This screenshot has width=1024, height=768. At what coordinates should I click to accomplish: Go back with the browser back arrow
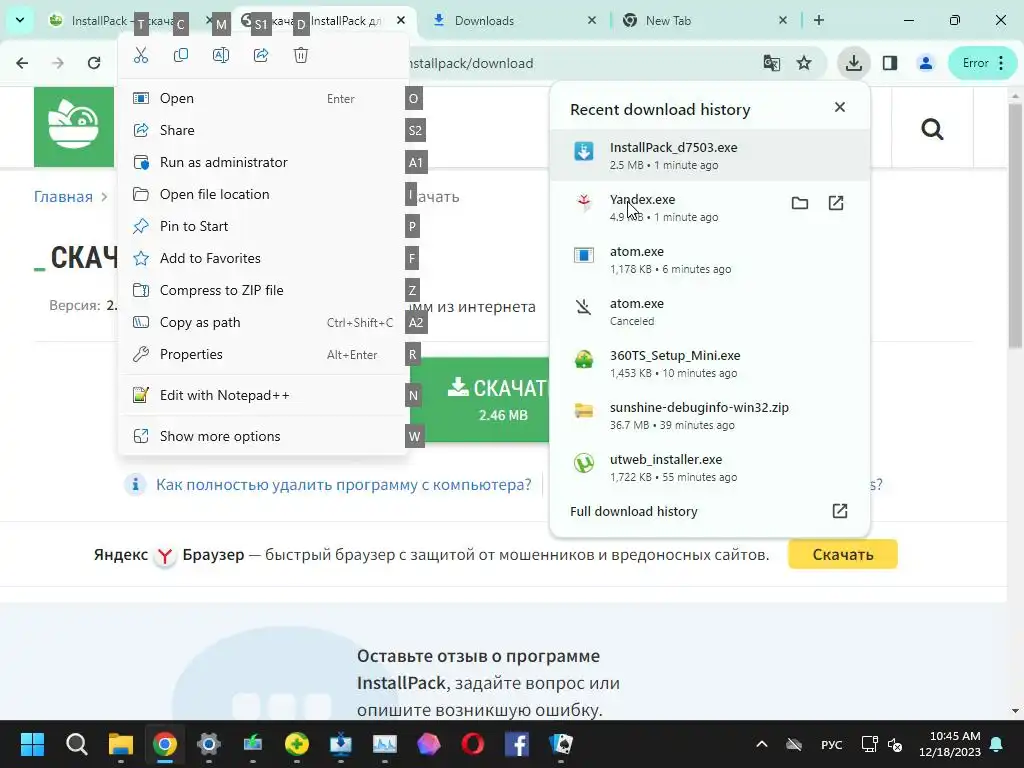[x=22, y=63]
